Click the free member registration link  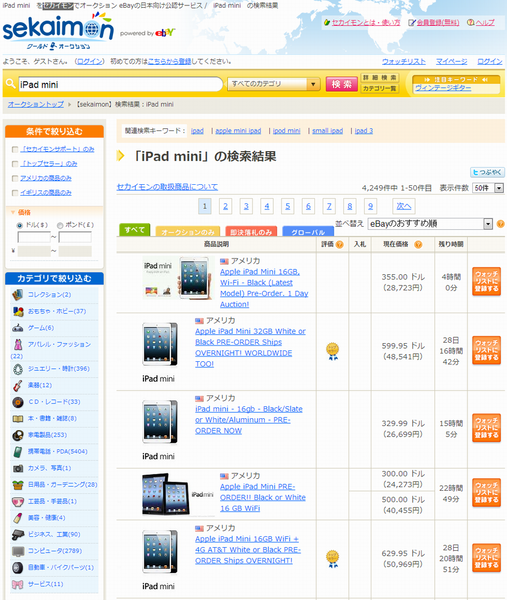tap(438, 23)
